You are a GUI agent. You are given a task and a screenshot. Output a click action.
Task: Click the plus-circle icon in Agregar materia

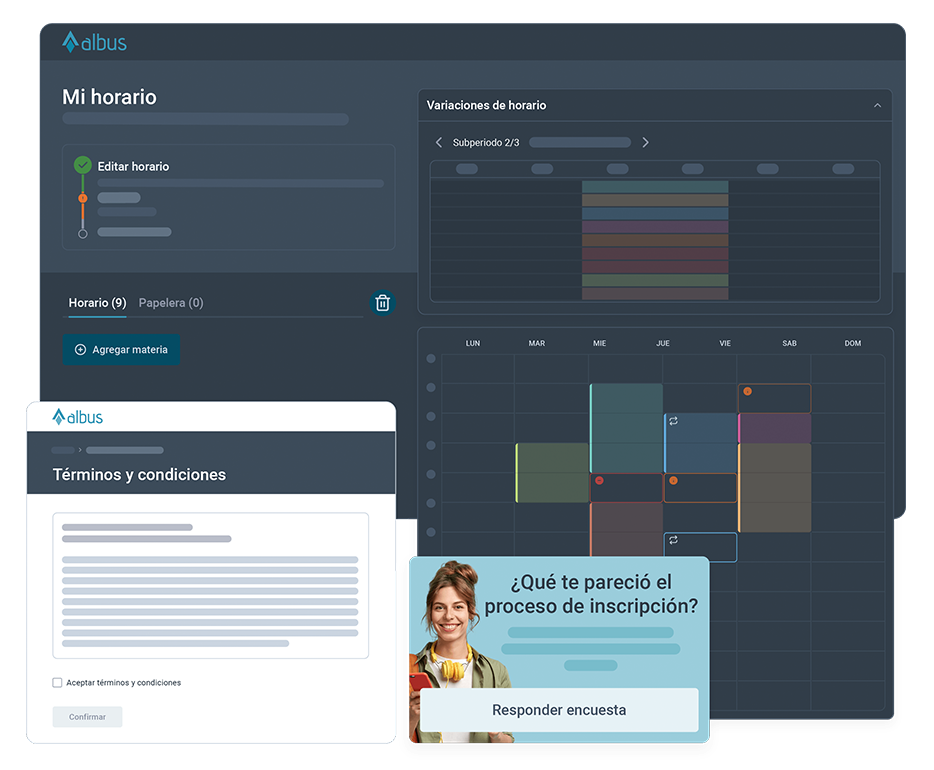pyautogui.click(x=80, y=350)
